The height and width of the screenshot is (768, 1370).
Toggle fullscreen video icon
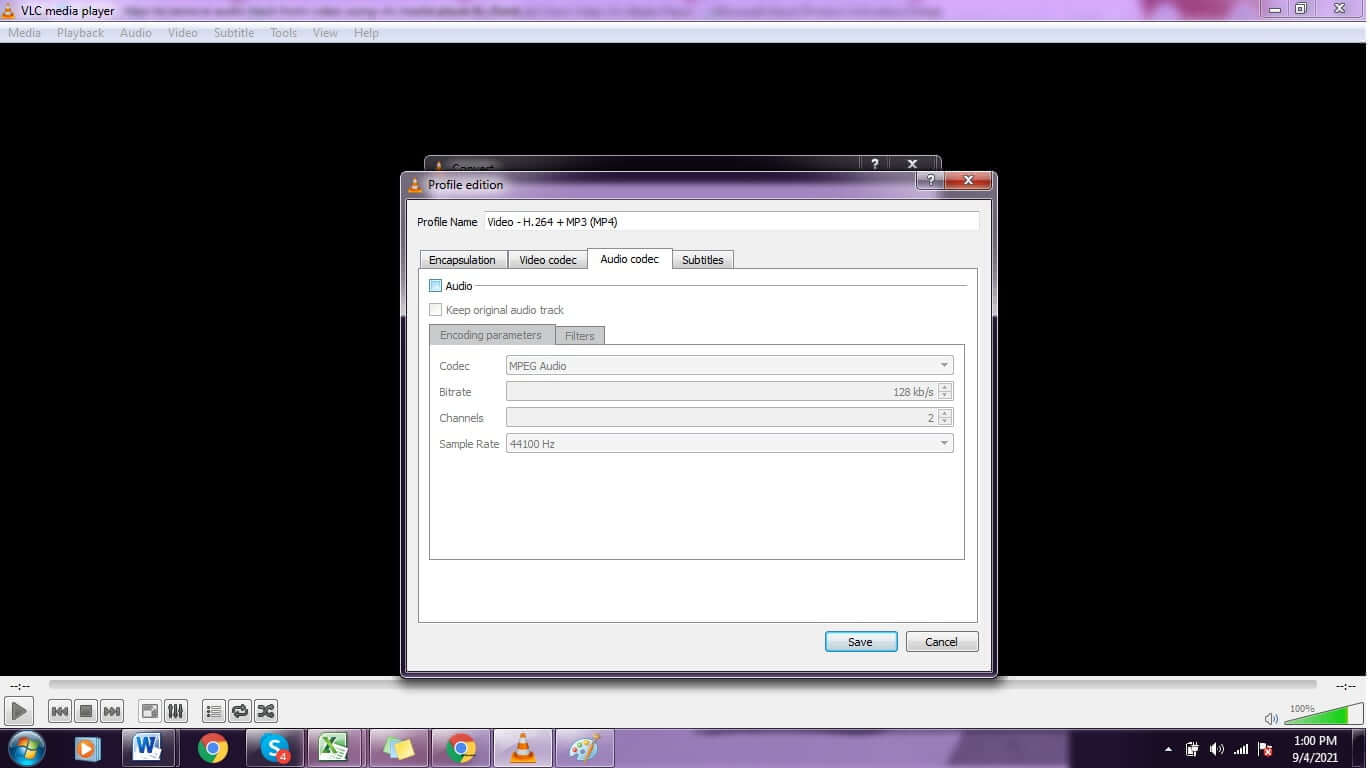(149, 711)
